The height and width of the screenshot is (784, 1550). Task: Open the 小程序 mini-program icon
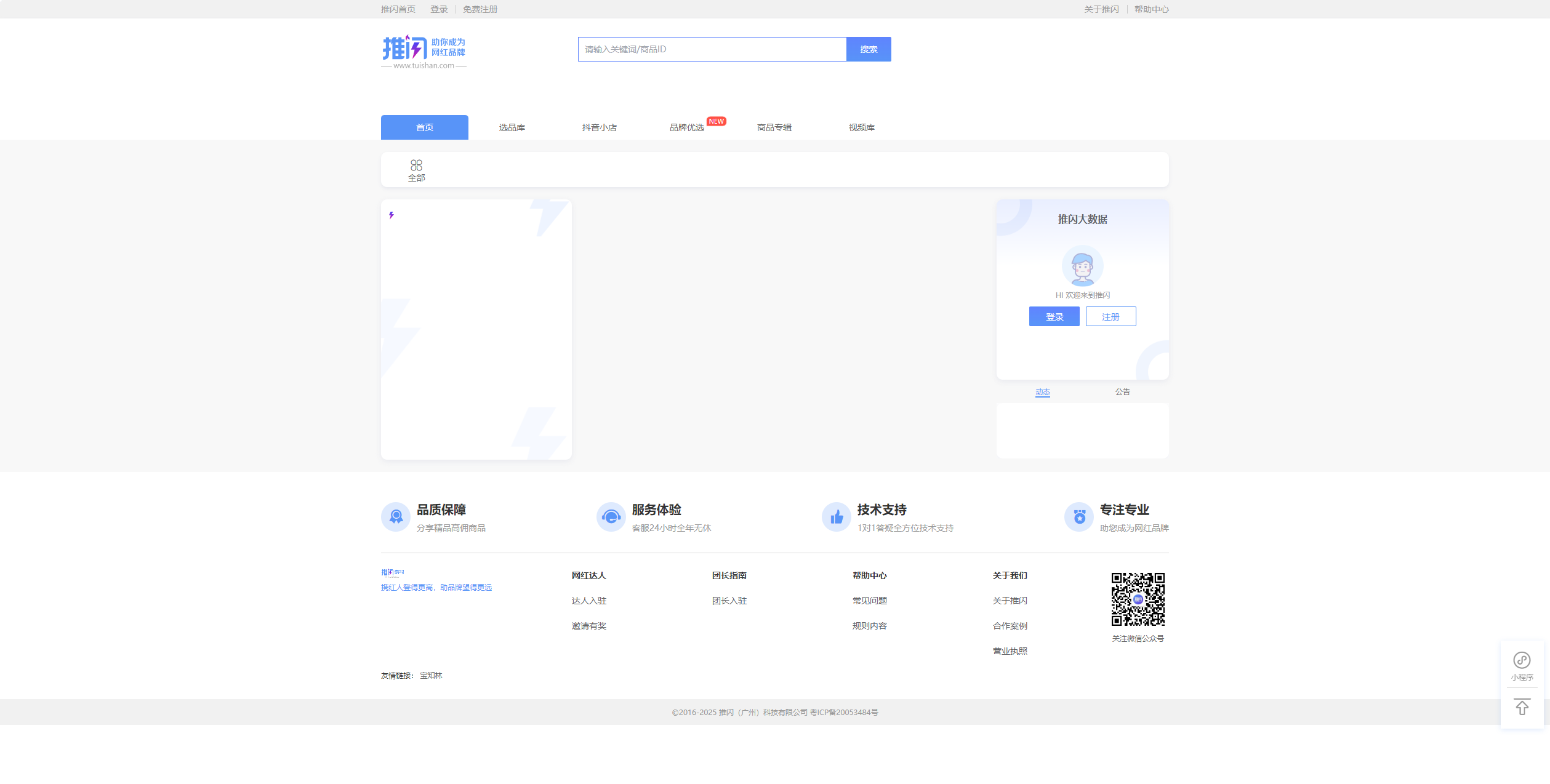pyautogui.click(x=1522, y=661)
